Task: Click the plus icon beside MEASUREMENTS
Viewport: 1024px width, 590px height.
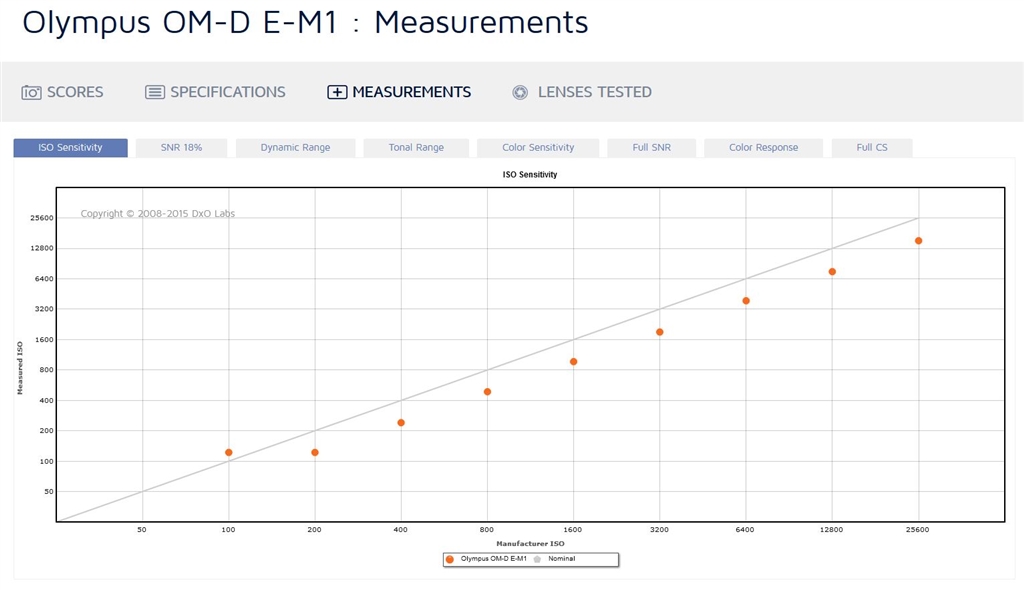Action: pos(337,92)
